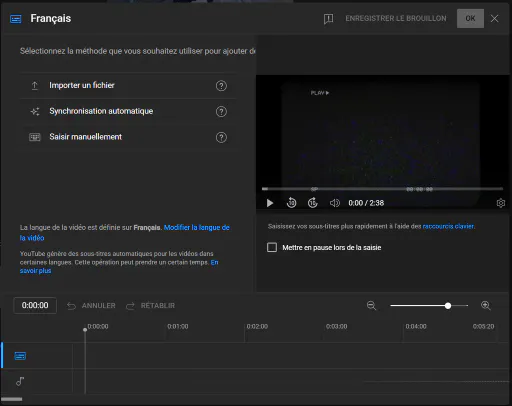Click ENREGISTRER LE BROUILLON button

click(396, 18)
